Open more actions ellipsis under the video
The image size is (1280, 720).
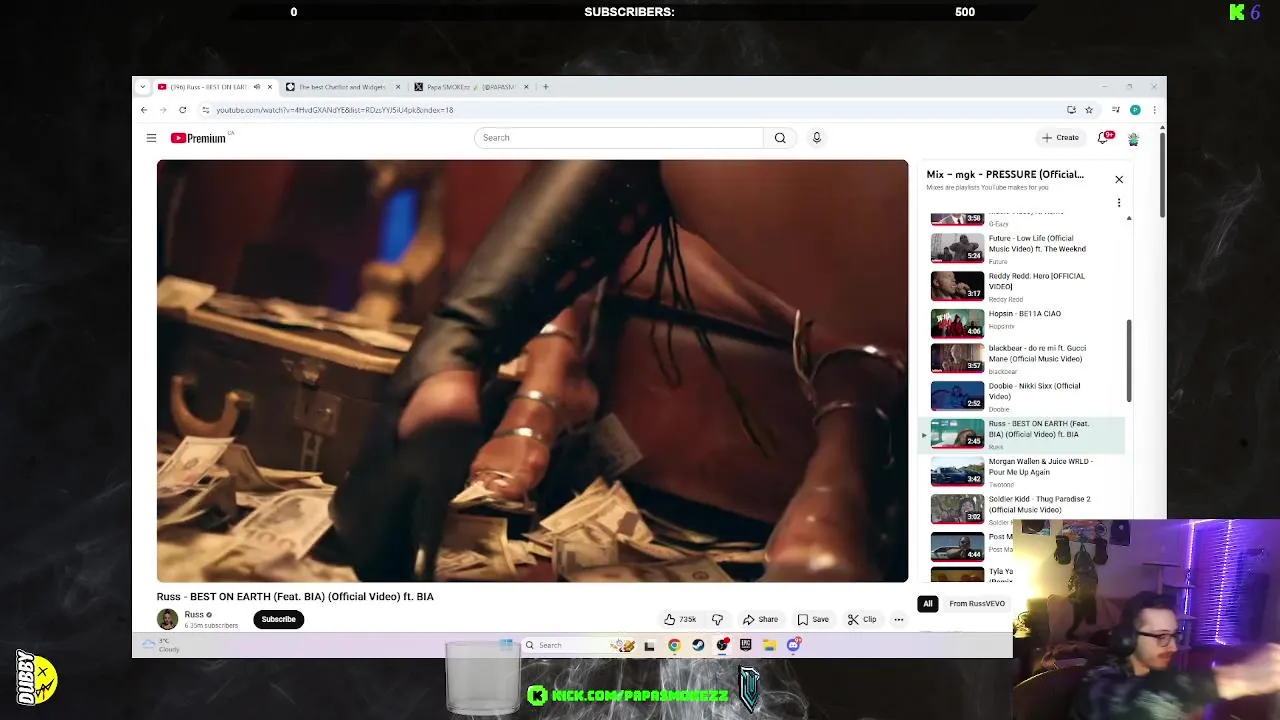click(898, 619)
